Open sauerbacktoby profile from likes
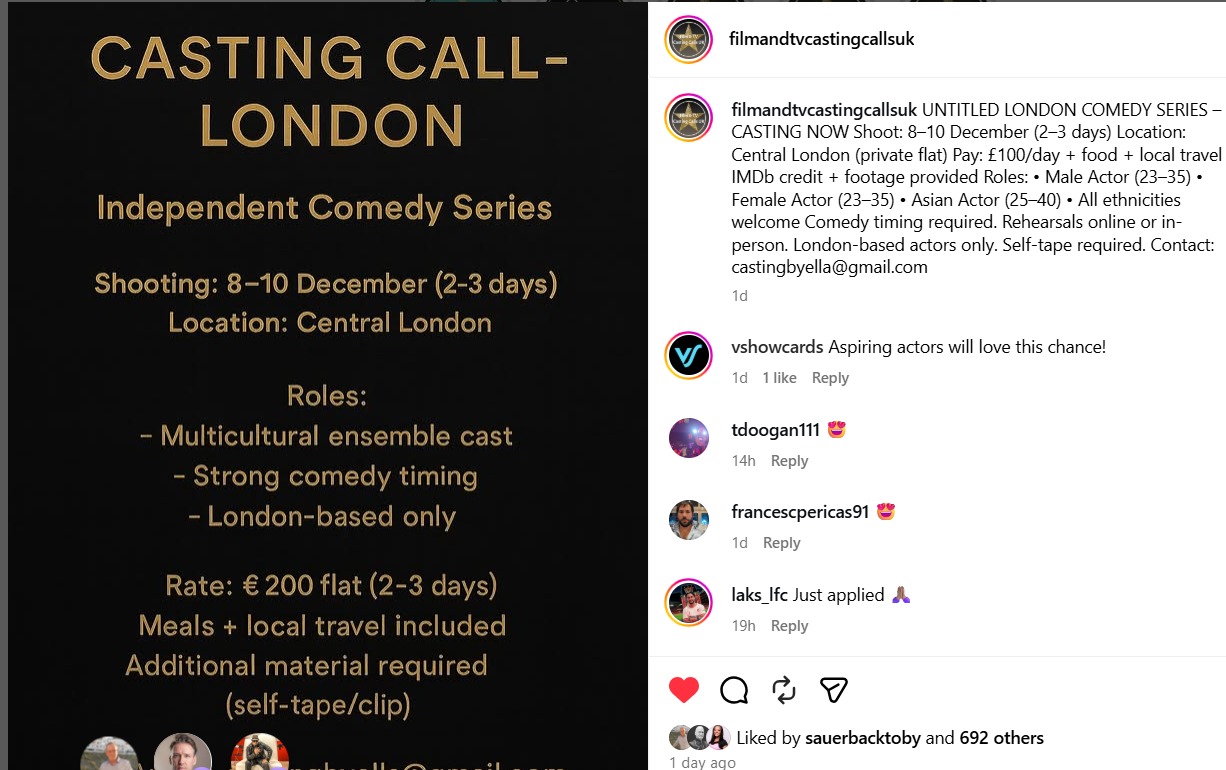This screenshot has height=770, width=1226. pos(862,739)
